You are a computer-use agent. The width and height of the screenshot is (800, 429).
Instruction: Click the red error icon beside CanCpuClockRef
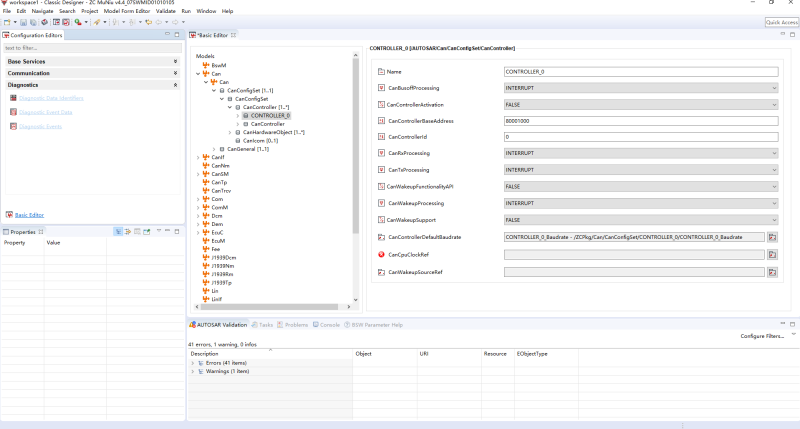coord(381,254)
